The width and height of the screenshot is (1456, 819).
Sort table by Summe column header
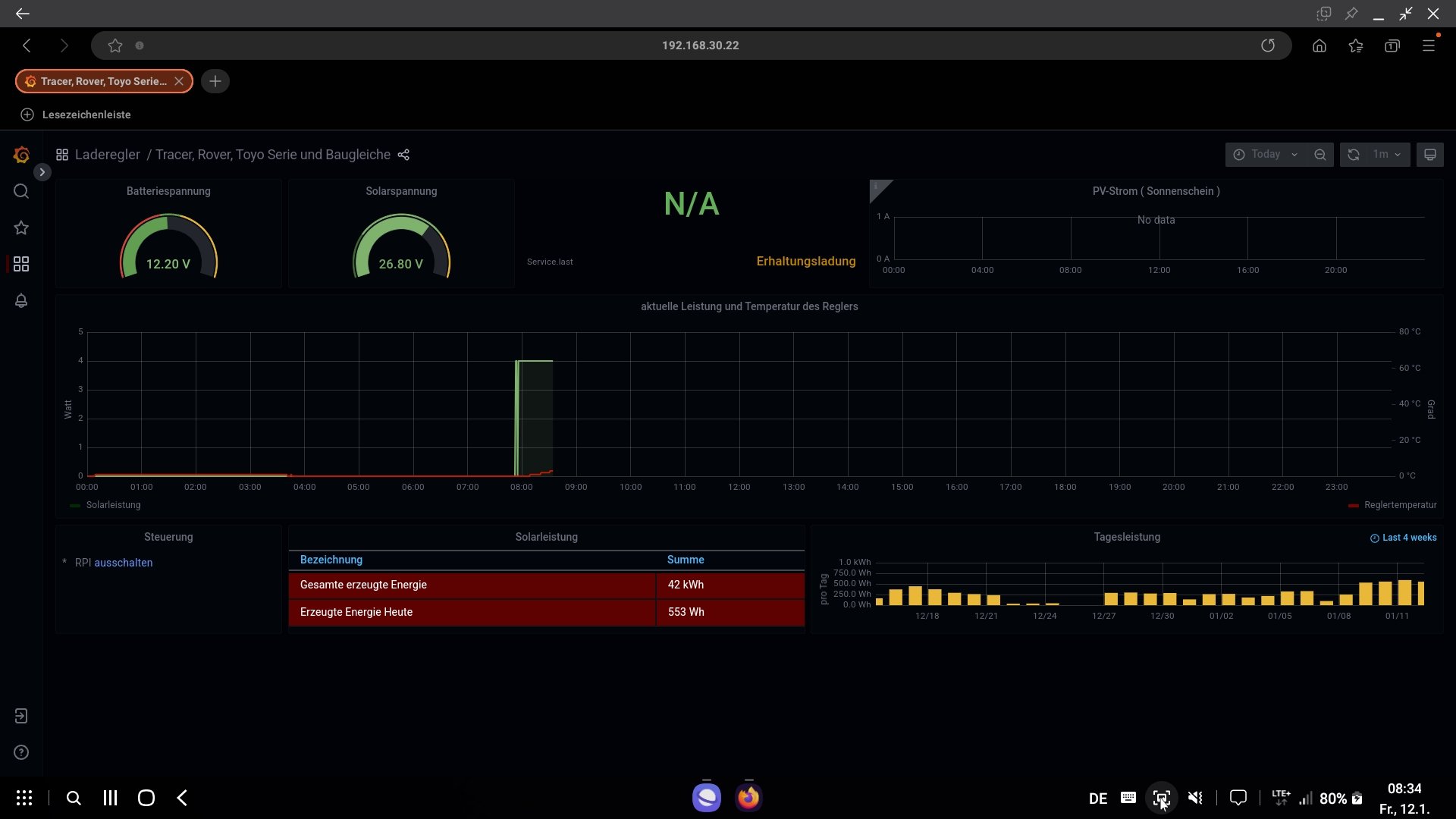[686, 560]
